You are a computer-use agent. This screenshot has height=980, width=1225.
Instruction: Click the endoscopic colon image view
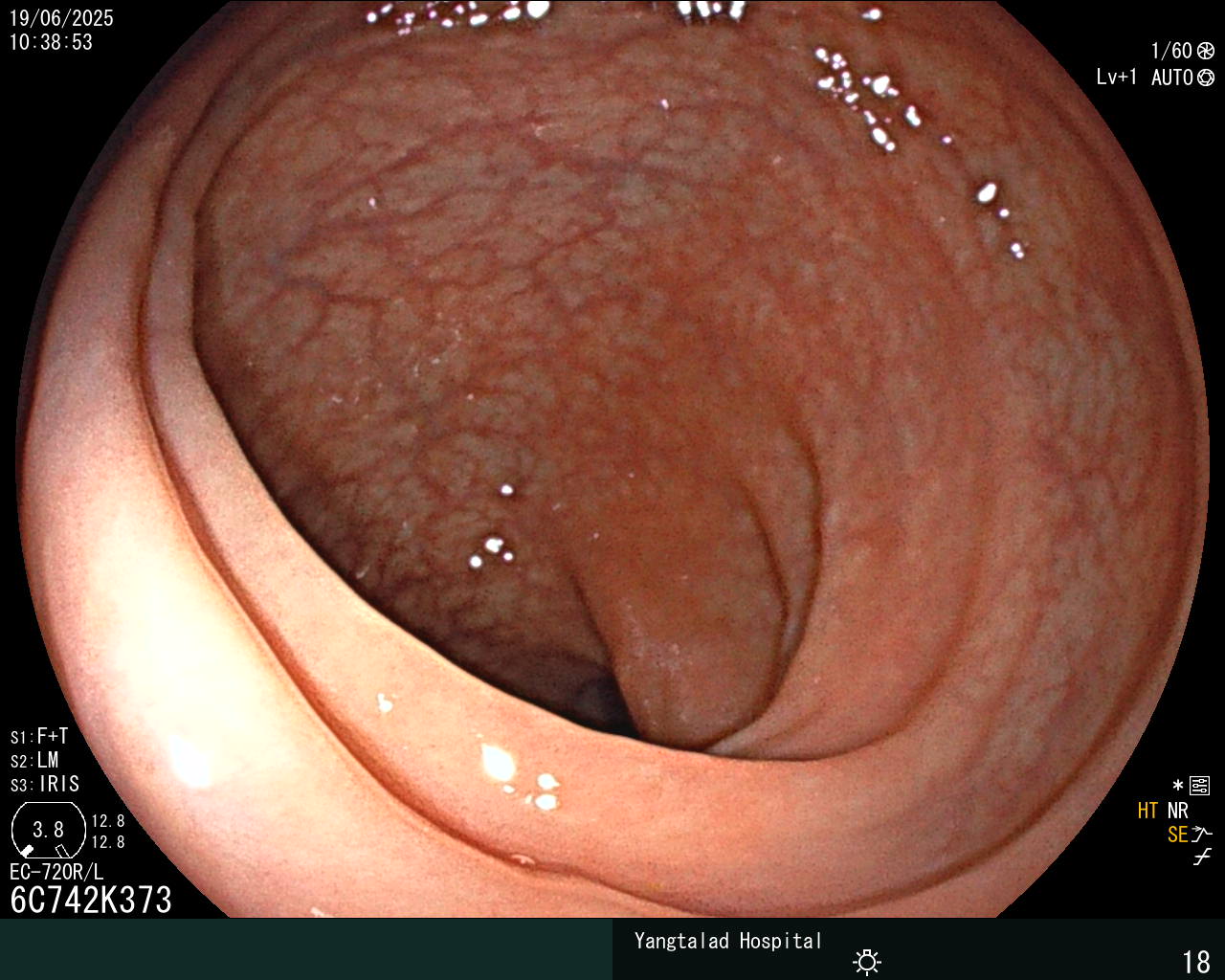(x=612, y=459)
